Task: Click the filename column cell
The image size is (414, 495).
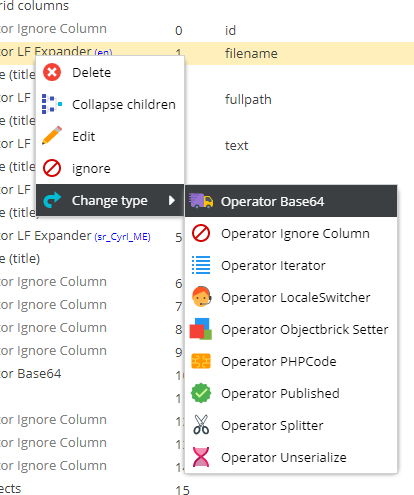Action: pyautogui.click(x=251, y=53)
